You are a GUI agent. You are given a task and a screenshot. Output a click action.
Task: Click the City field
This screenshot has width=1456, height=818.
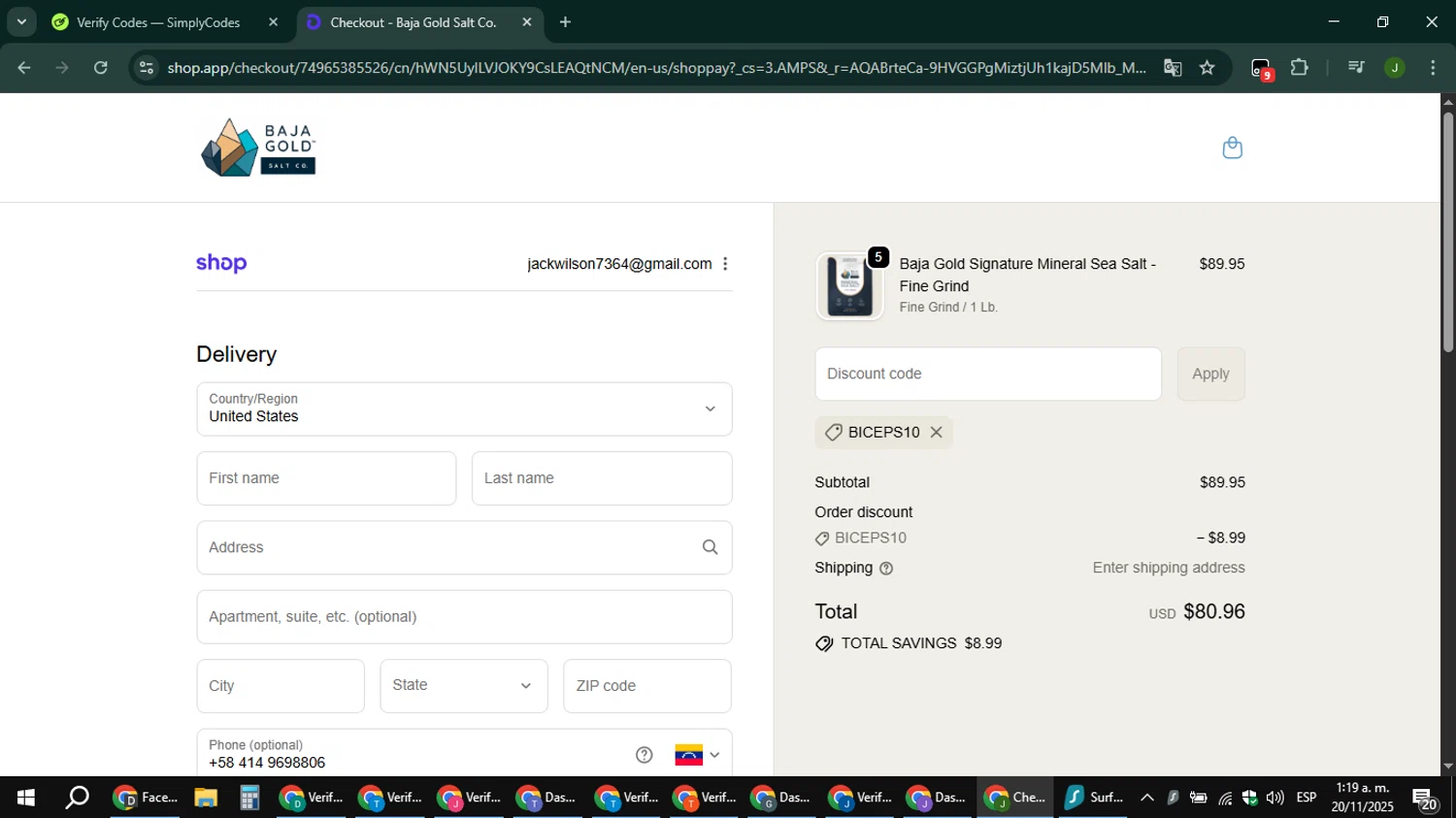tap(281, 686)
